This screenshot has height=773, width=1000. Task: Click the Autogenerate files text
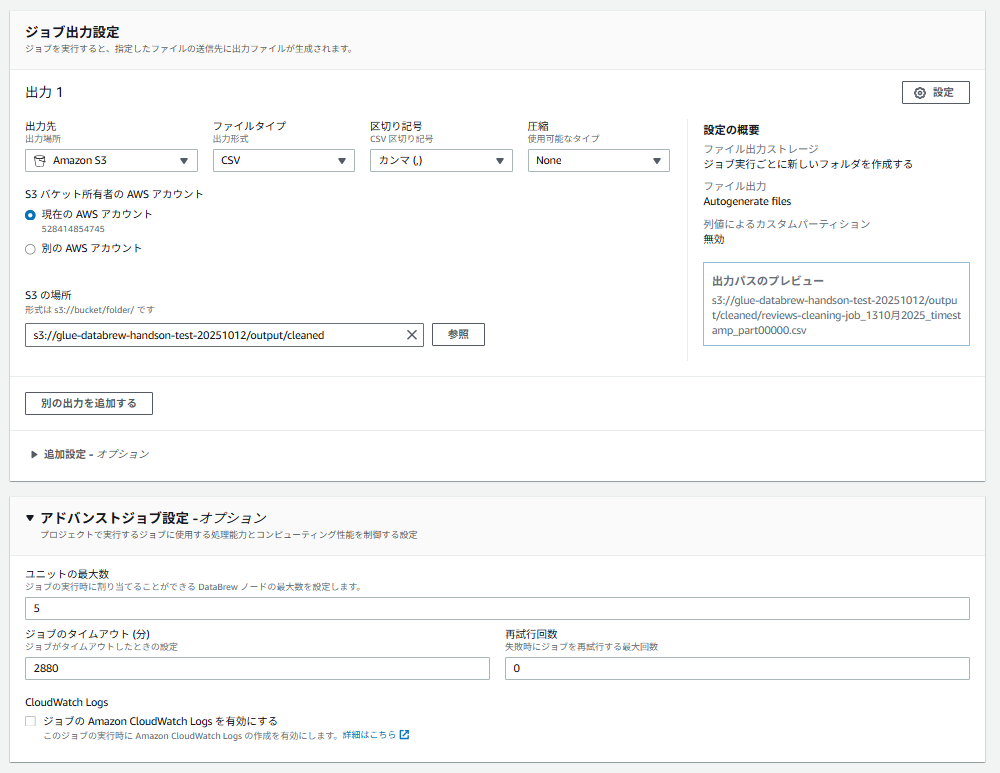click(x=747, y=202)
